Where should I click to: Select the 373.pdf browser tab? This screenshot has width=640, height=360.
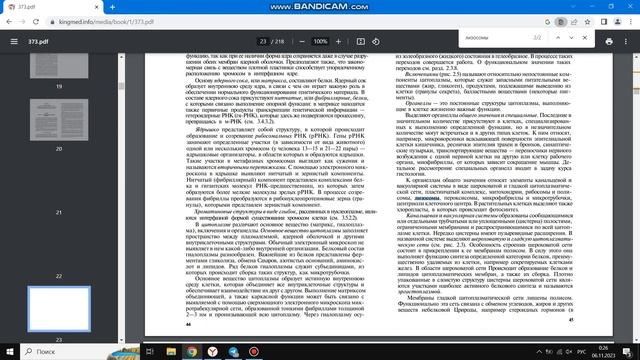[53, 7]
